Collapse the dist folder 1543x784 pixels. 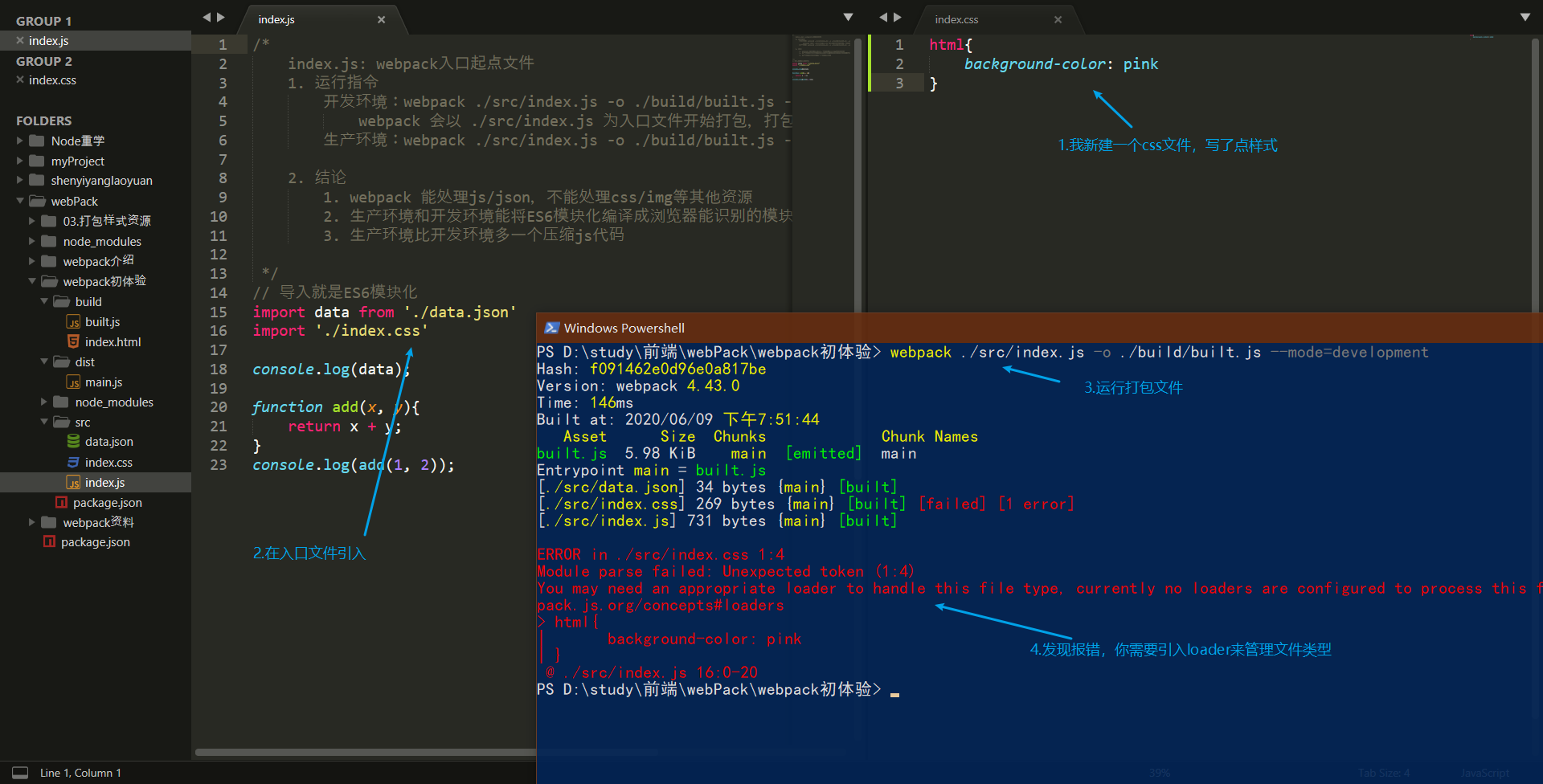click(x=44, y=361)
